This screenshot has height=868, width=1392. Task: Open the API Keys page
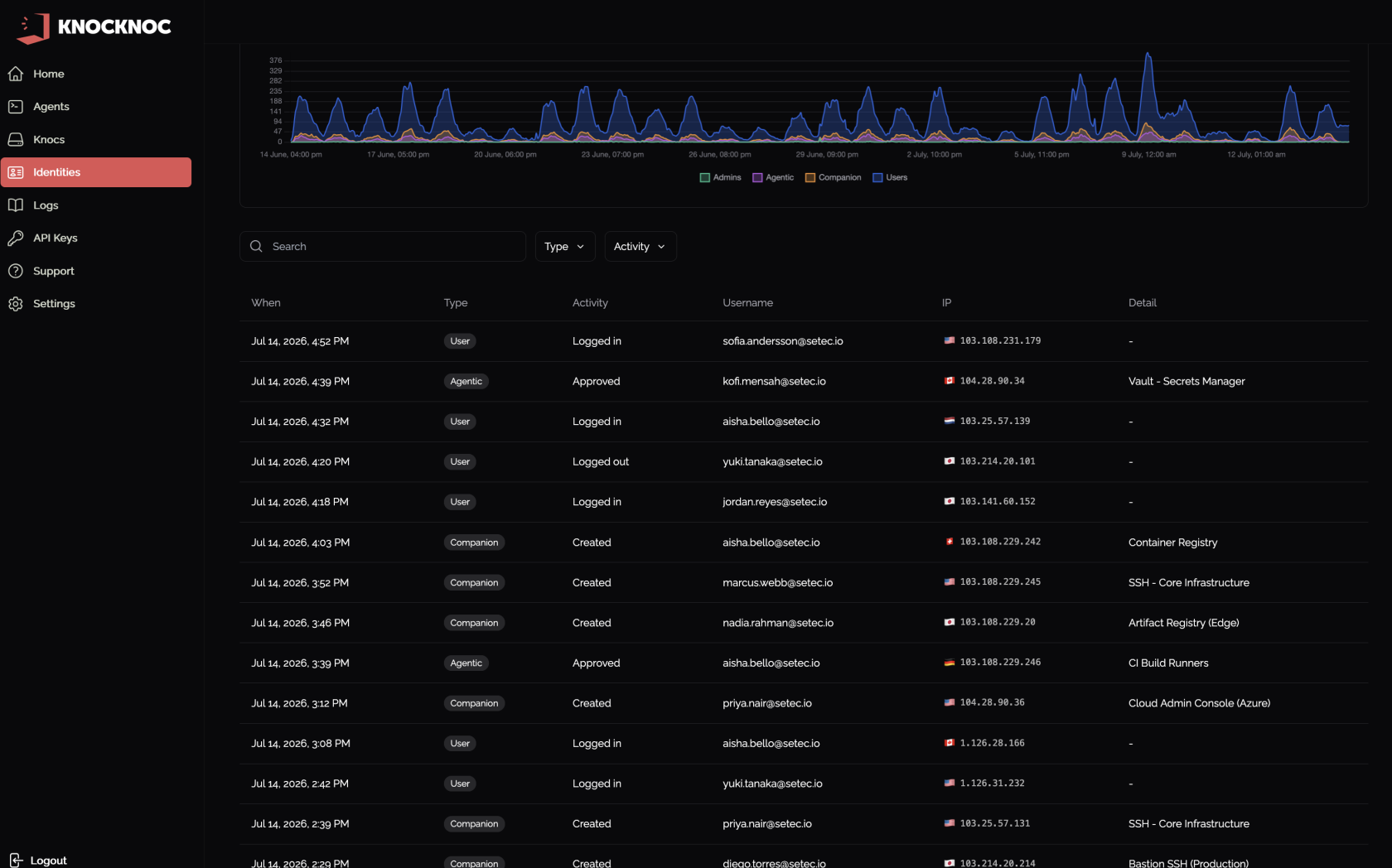[96, 238]
